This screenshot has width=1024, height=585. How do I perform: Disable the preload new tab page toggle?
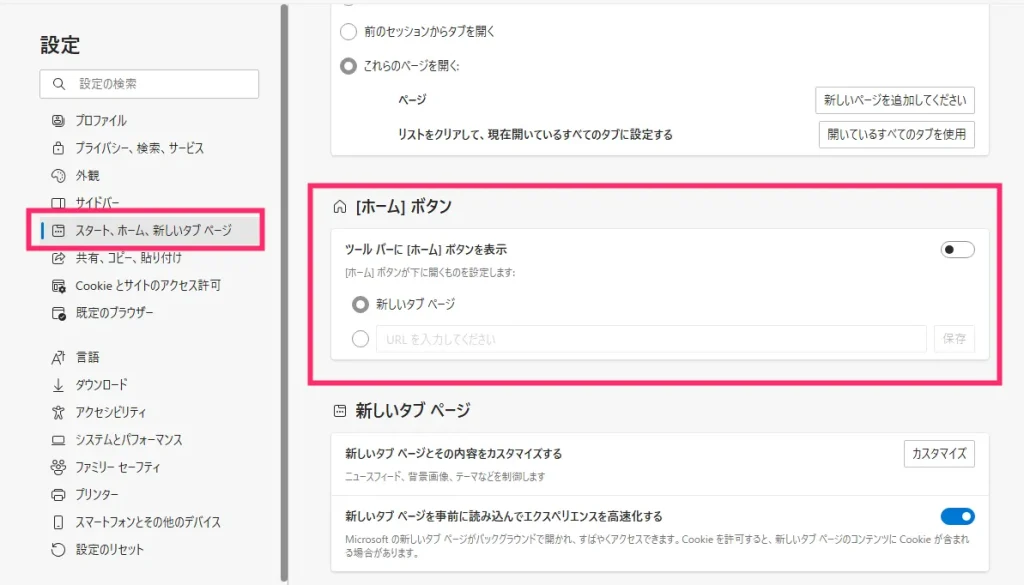(957, 516)
